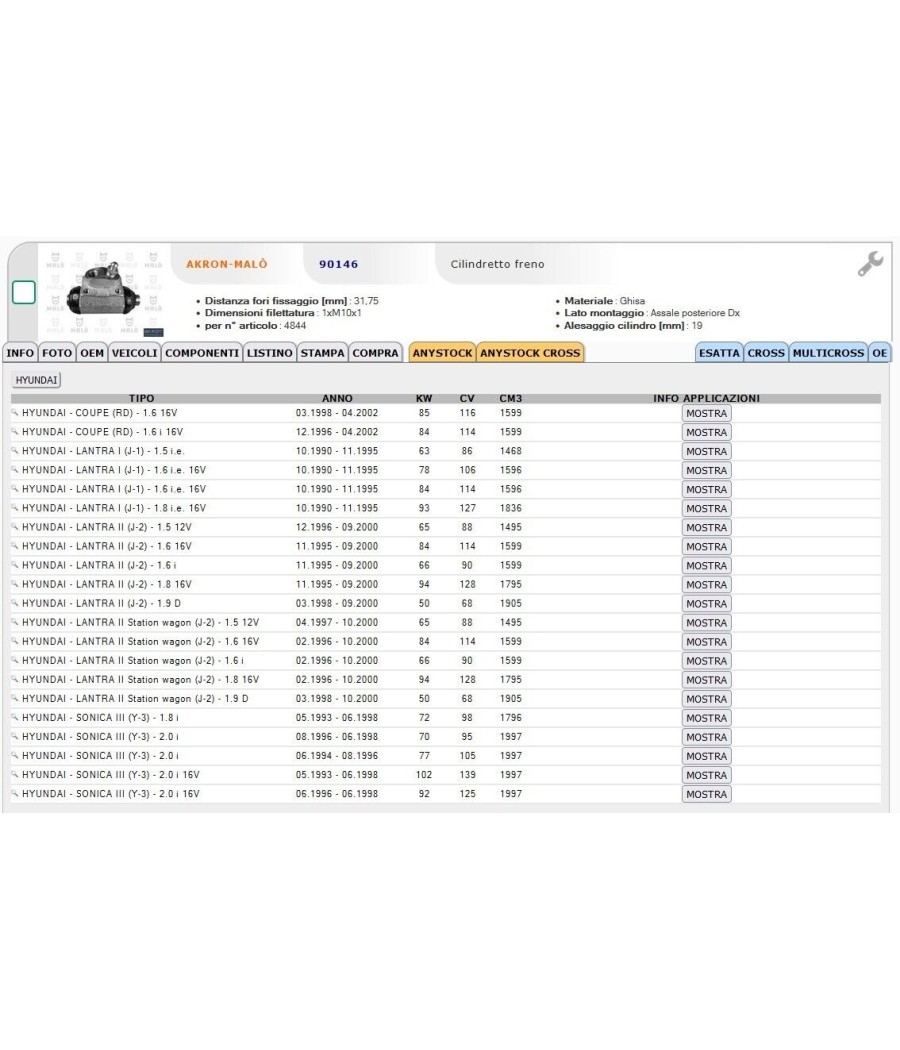Open the OEM tab
Image resolution: width=900 pixels, height=1050 pixels.
click(92, 353)
